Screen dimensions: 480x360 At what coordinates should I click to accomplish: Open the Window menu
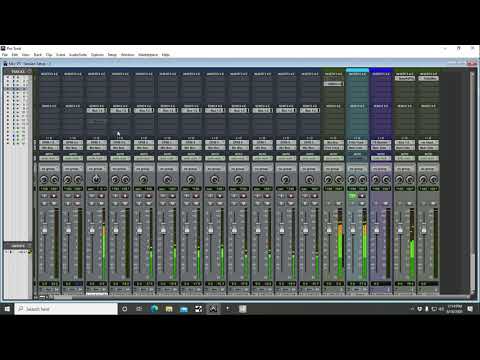coord(127,55)
